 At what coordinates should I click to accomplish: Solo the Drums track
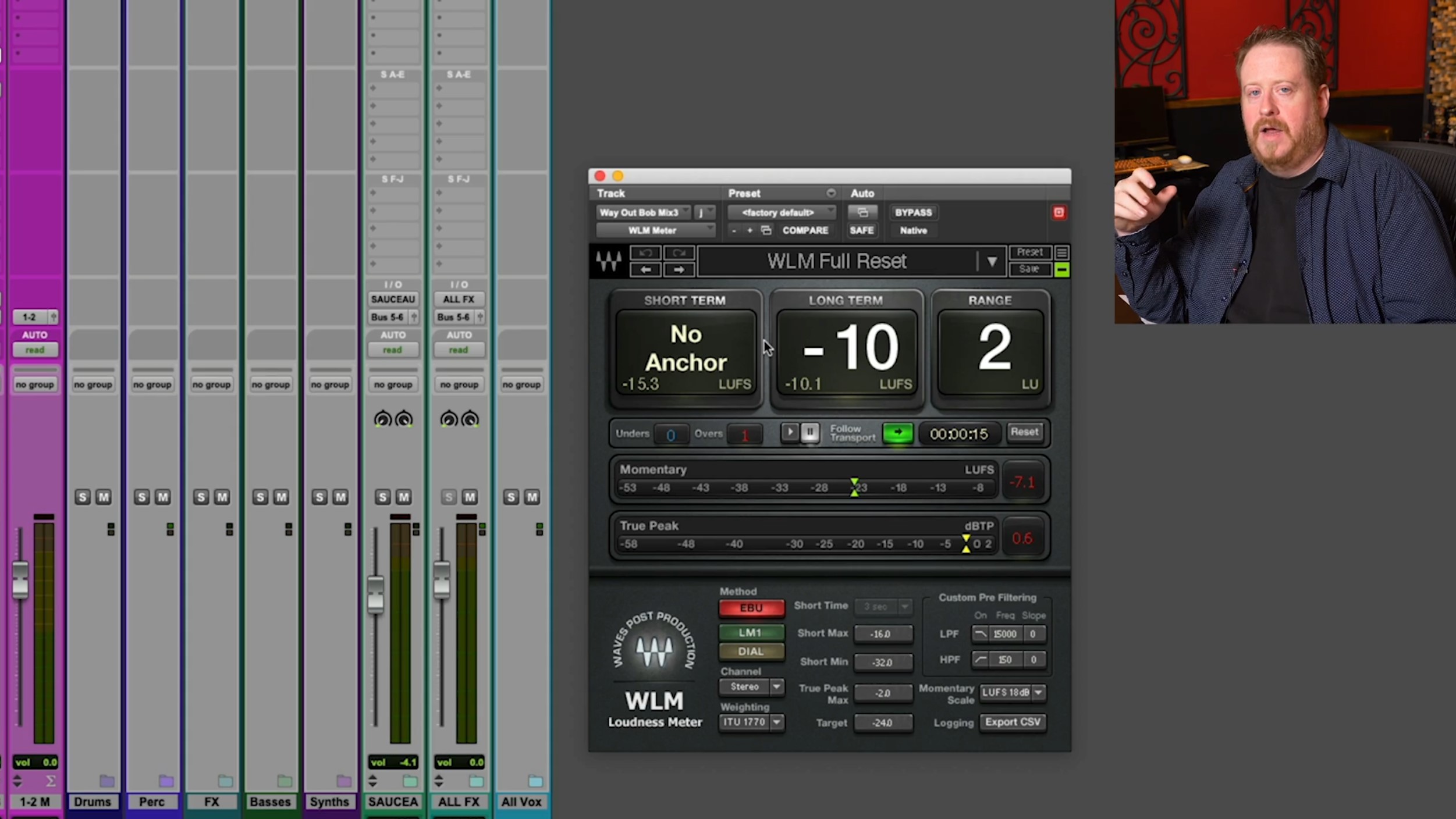pos(83,497)
